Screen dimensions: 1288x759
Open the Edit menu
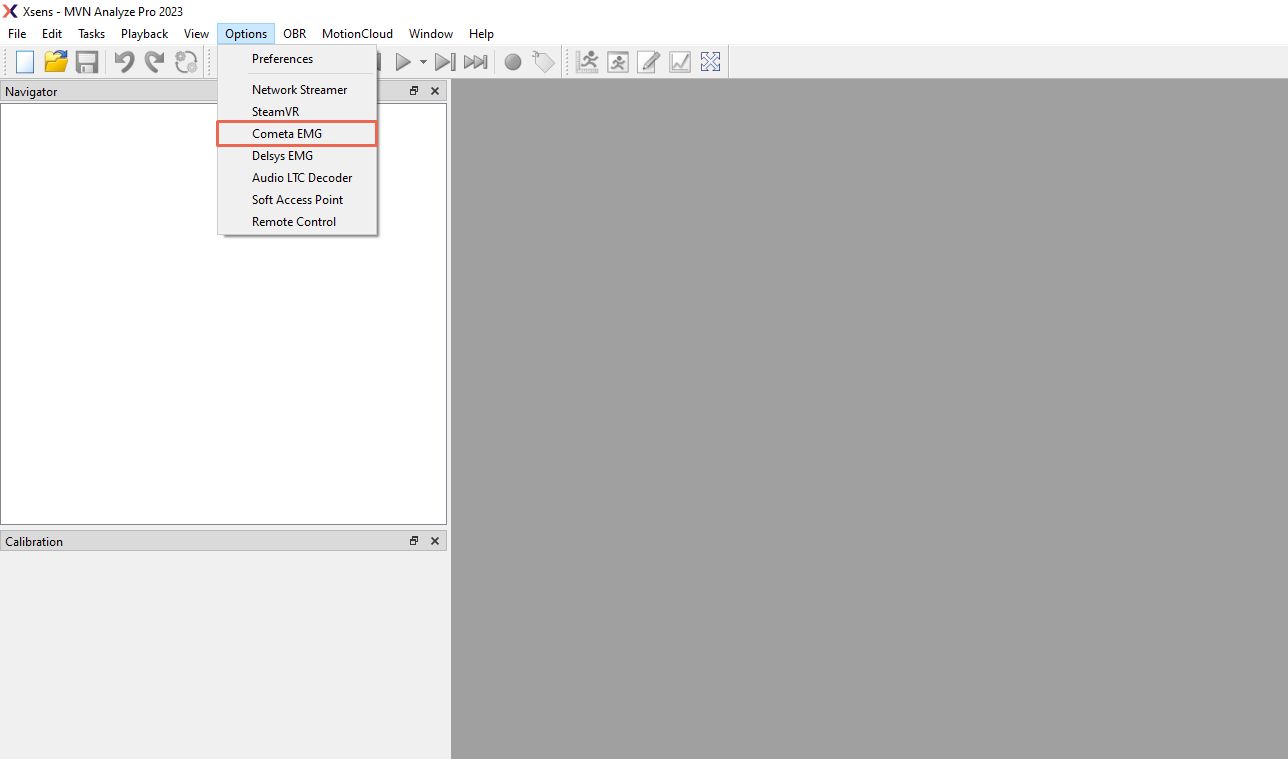[52, 34]
